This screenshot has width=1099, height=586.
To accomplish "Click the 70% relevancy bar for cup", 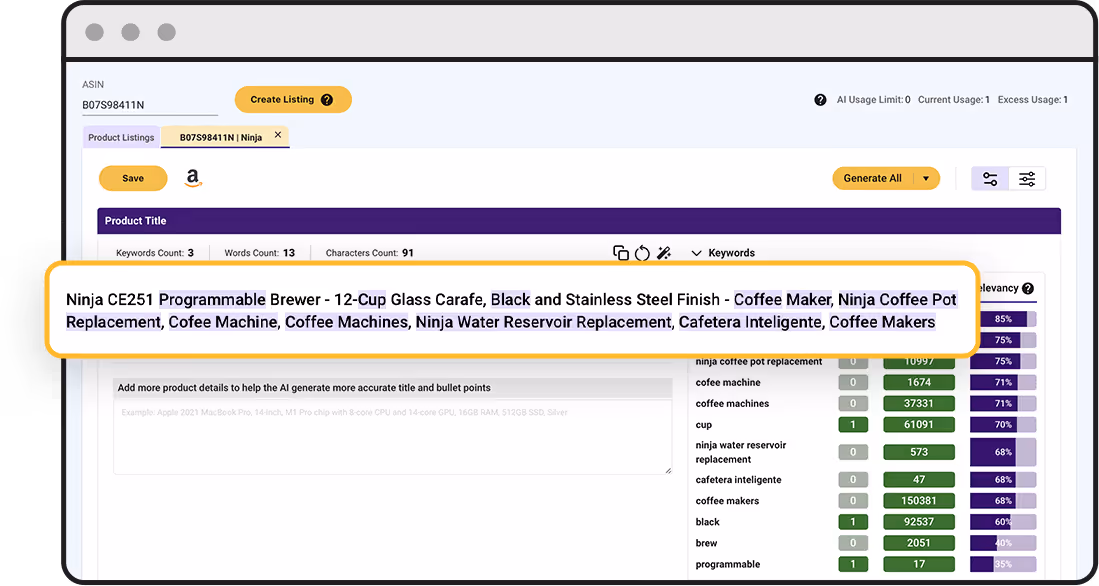I will [1003, 425].
